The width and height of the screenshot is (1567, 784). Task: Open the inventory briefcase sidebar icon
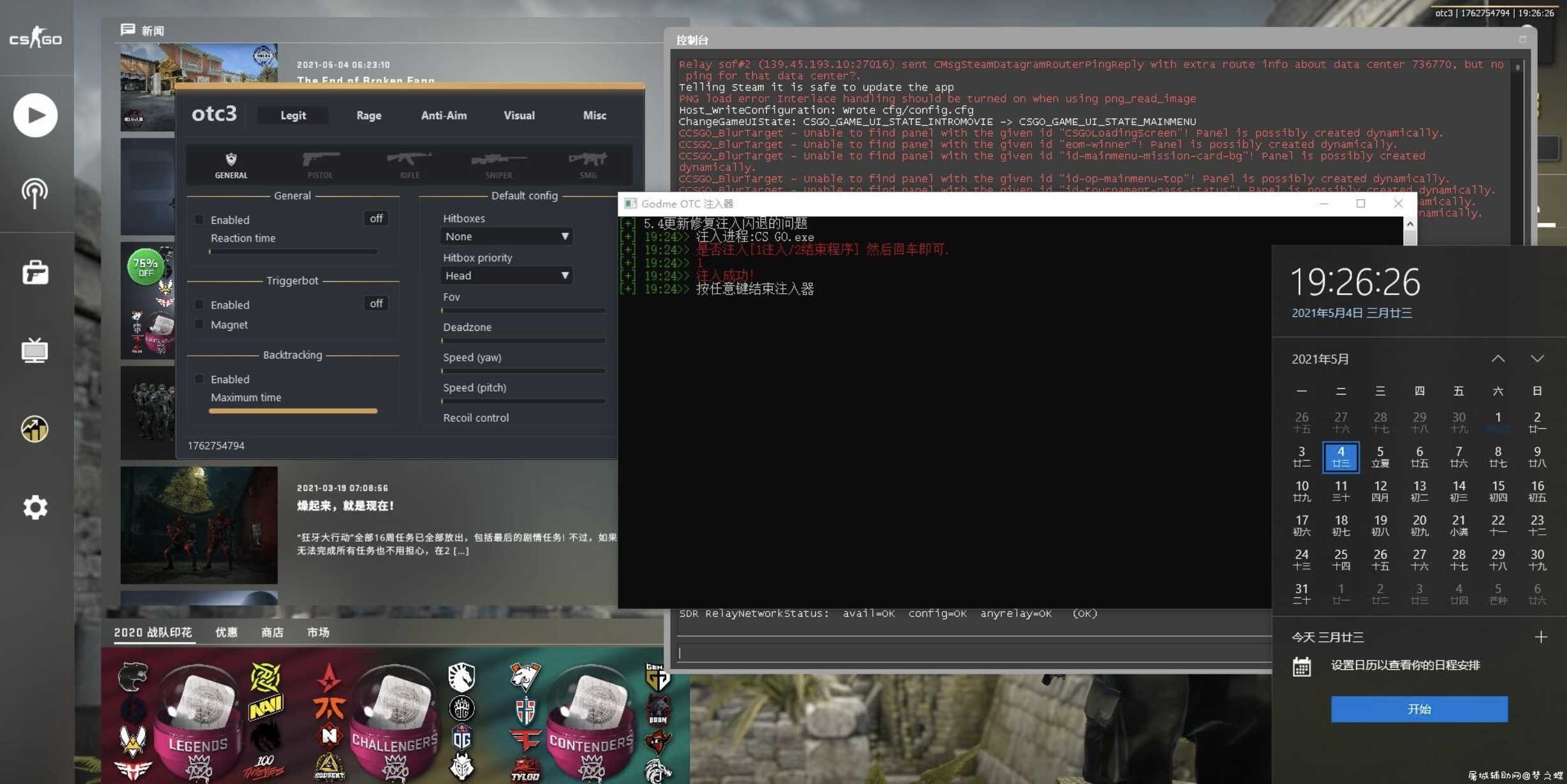click(35, 272)
